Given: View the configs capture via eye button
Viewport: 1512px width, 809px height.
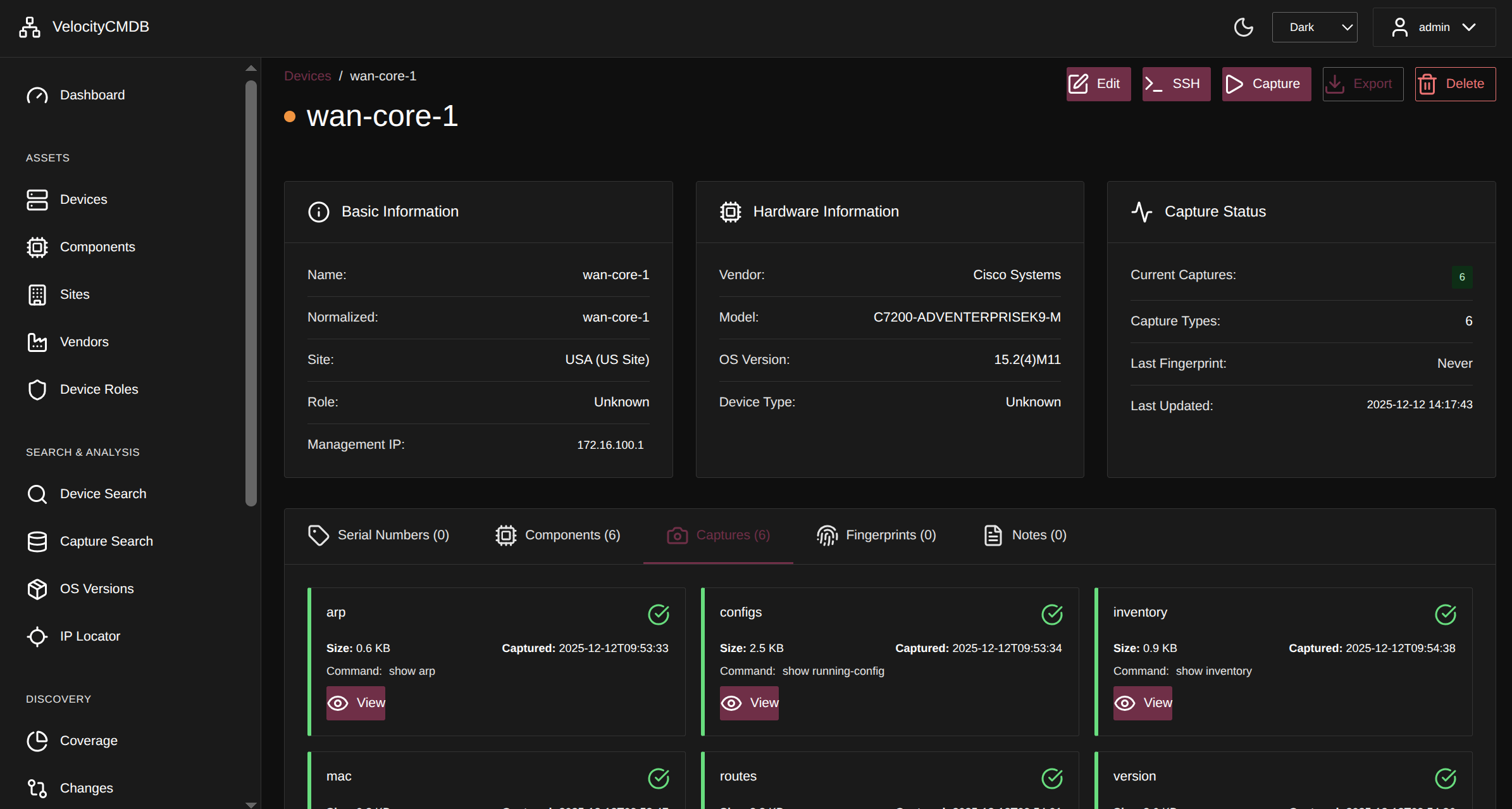Looking at the screenshot, I should tap(749, 703).
